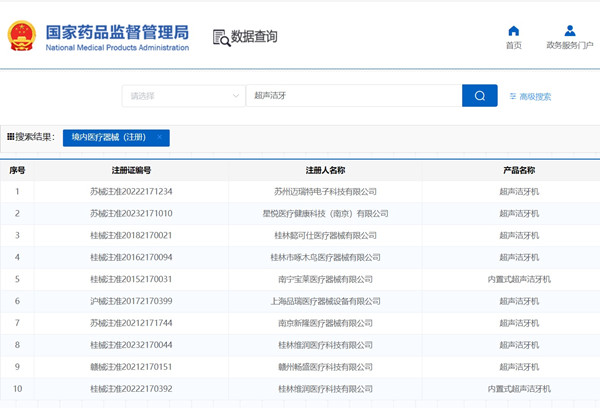Remove the 境内医疗器械 (注册) filter tag
Viewport: 600px width, 408px height.
pos(160,137)
